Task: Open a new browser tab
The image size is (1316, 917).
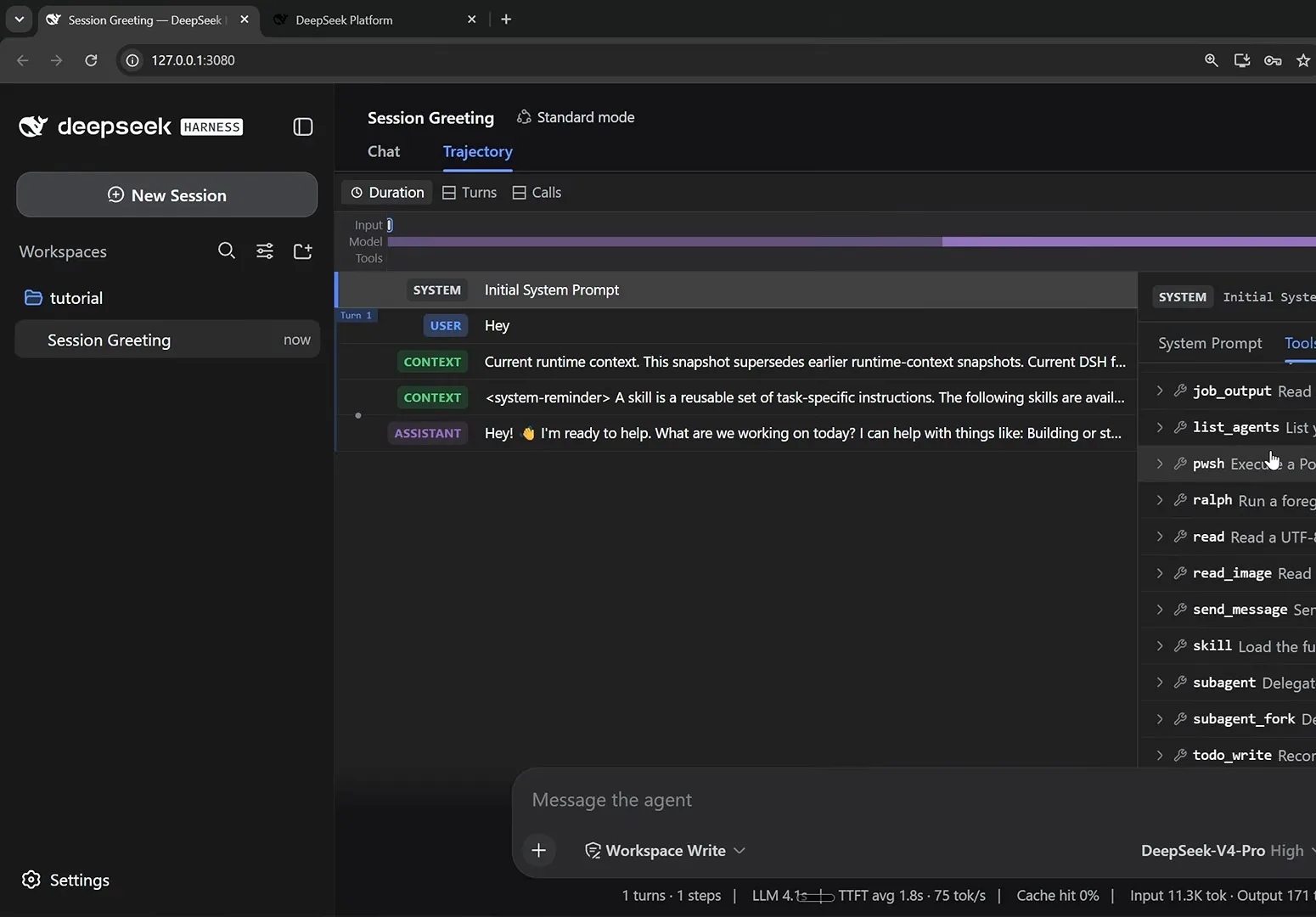Action: pyautogui.click(x=506, y=19)
